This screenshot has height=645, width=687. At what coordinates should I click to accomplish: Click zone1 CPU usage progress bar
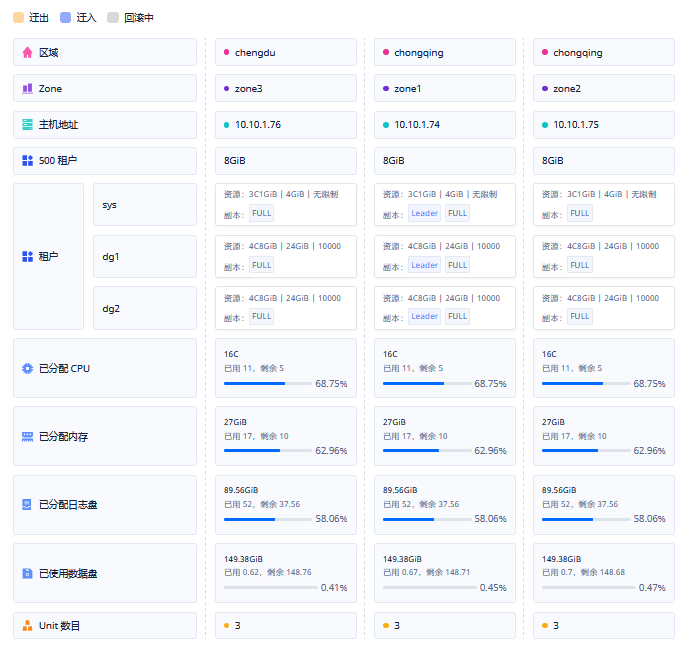coord(427,383)
